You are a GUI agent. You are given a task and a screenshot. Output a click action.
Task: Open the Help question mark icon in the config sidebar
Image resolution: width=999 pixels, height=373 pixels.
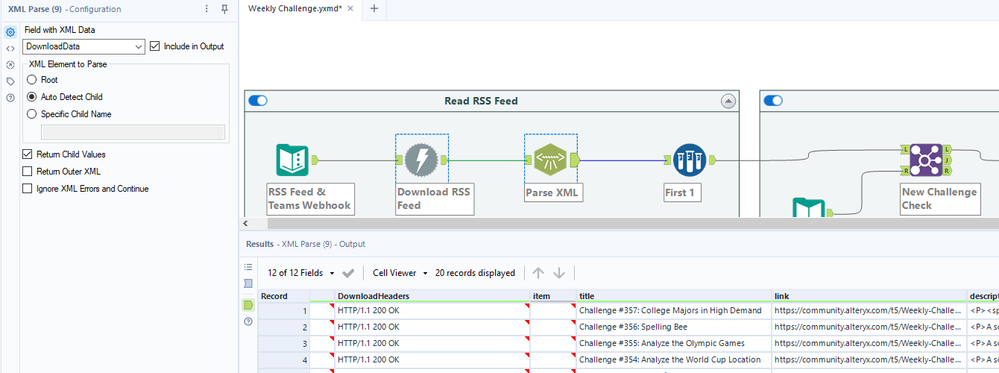tap(10, 98)
